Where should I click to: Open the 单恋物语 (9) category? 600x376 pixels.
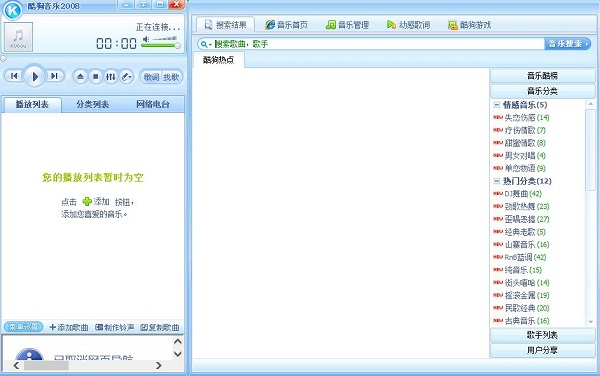point(525,168)
